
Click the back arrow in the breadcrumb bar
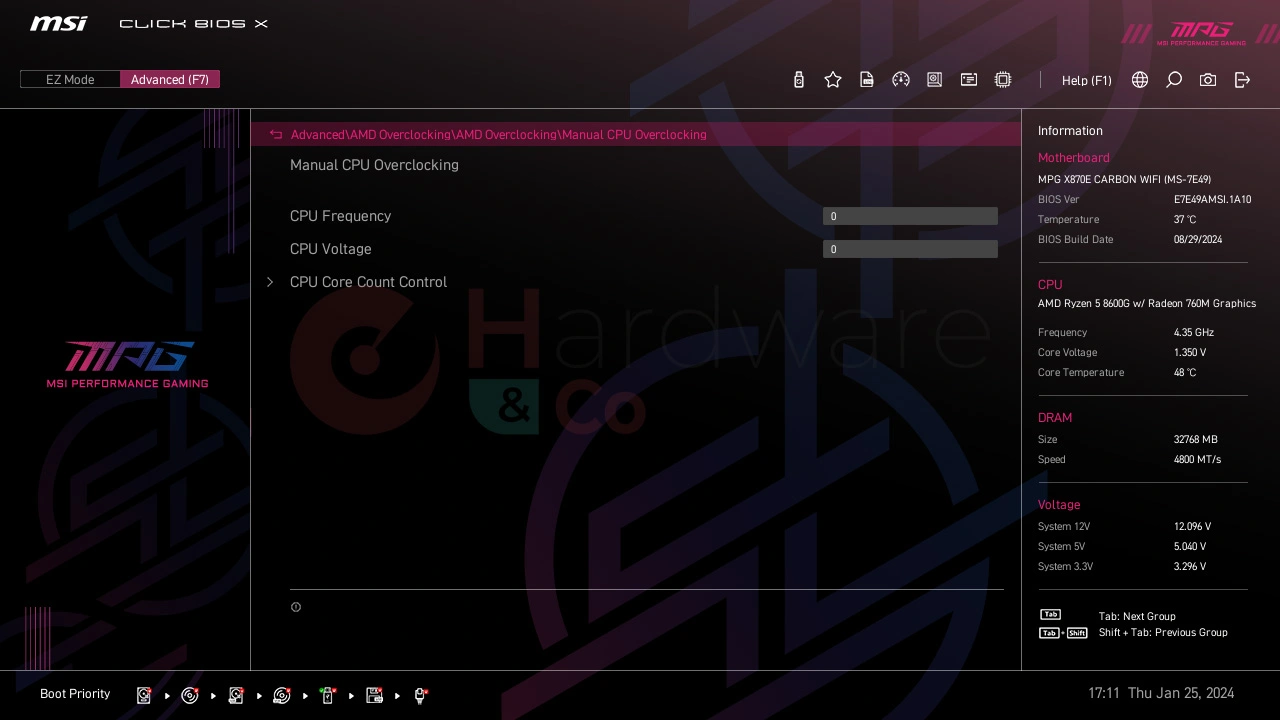click(x=276, y=135)
